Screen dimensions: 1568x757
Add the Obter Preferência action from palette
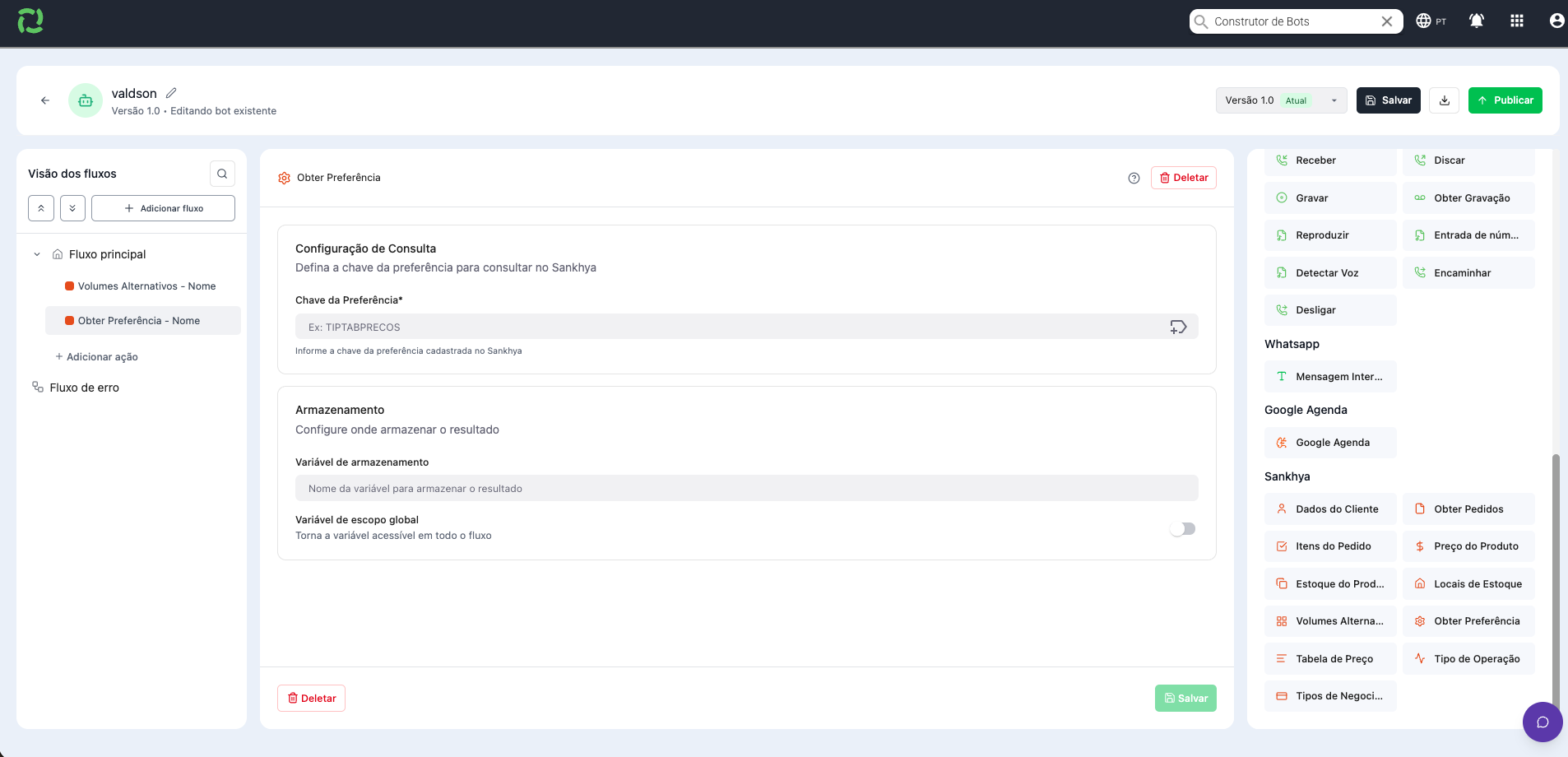(x=1468, y=621)
